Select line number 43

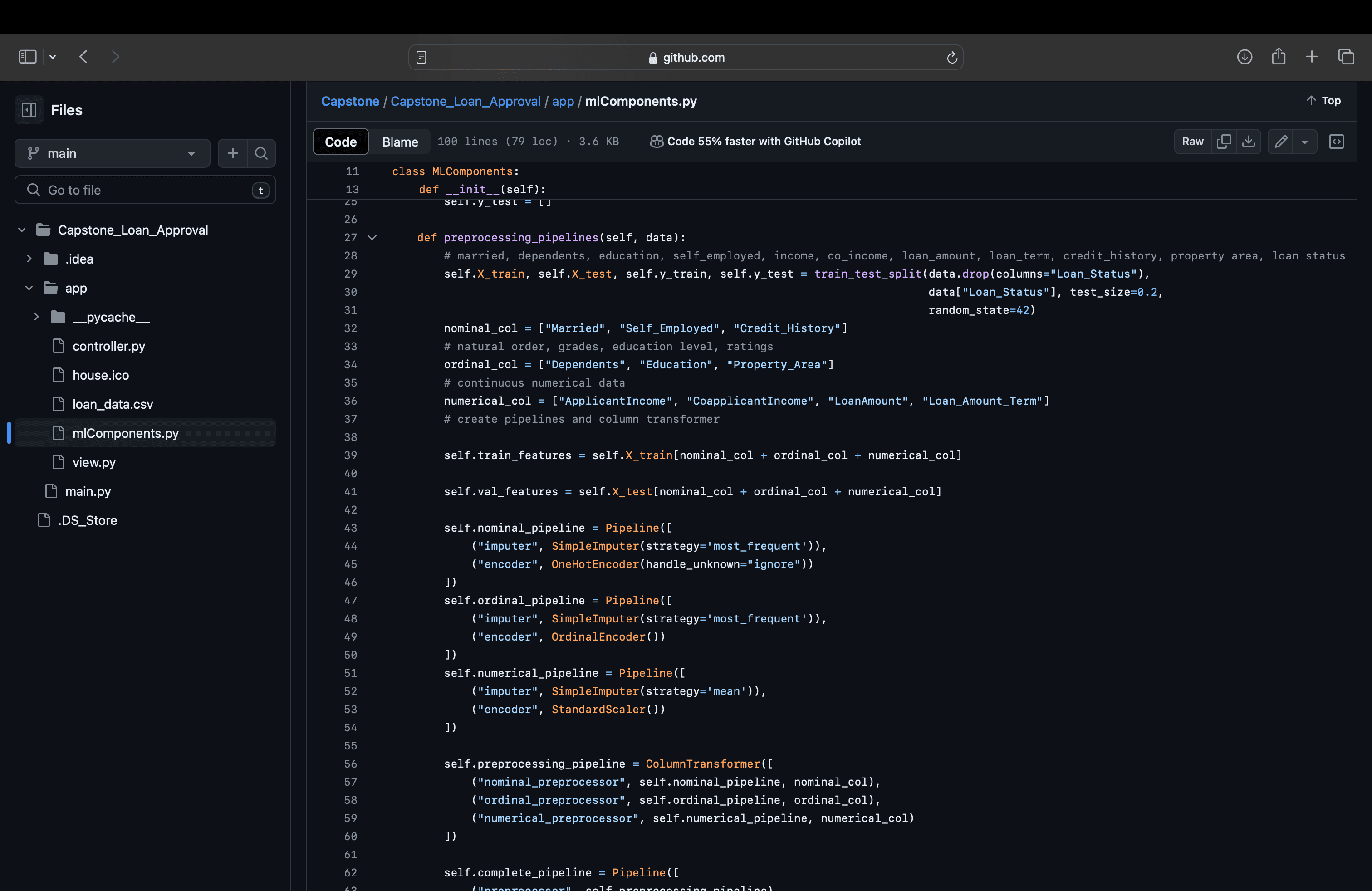tap(351, 528)
